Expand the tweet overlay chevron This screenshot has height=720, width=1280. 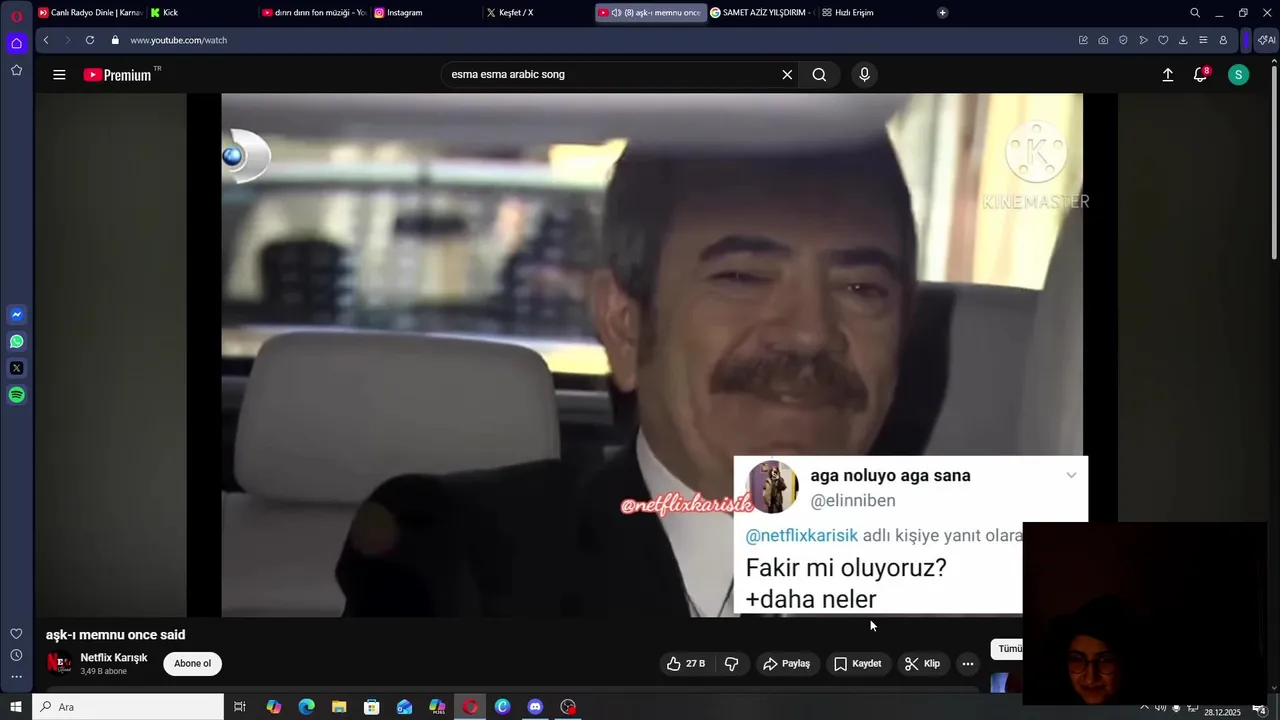[1071, 475]
